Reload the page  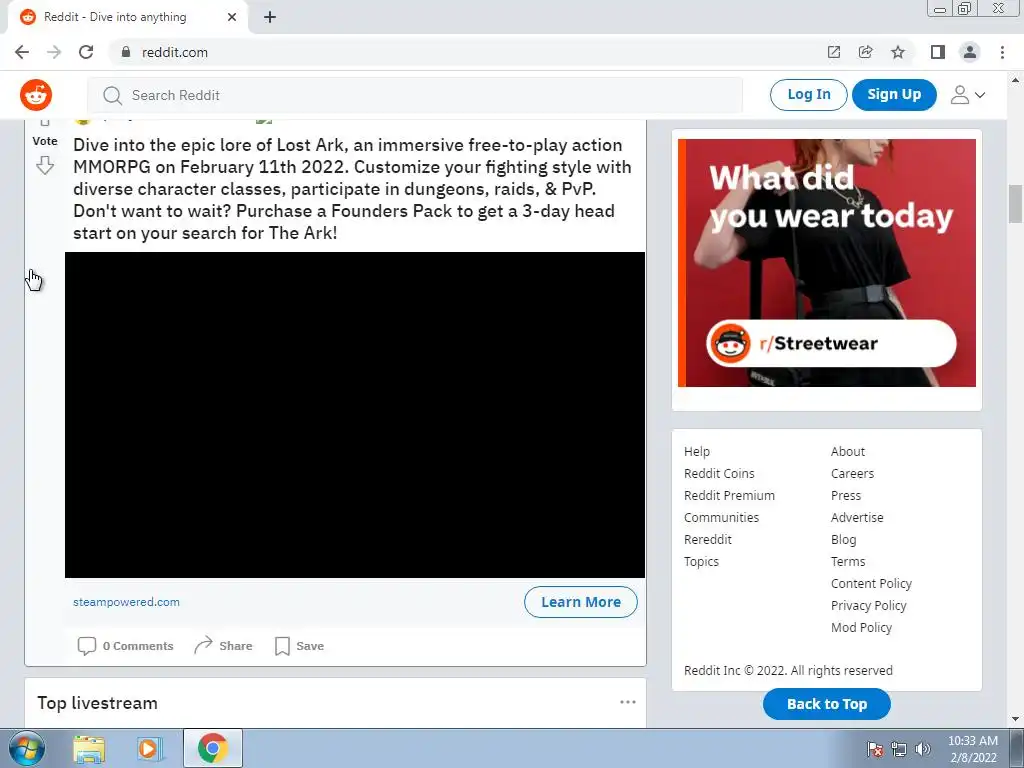pyautogui.click(x=86, y=52)
